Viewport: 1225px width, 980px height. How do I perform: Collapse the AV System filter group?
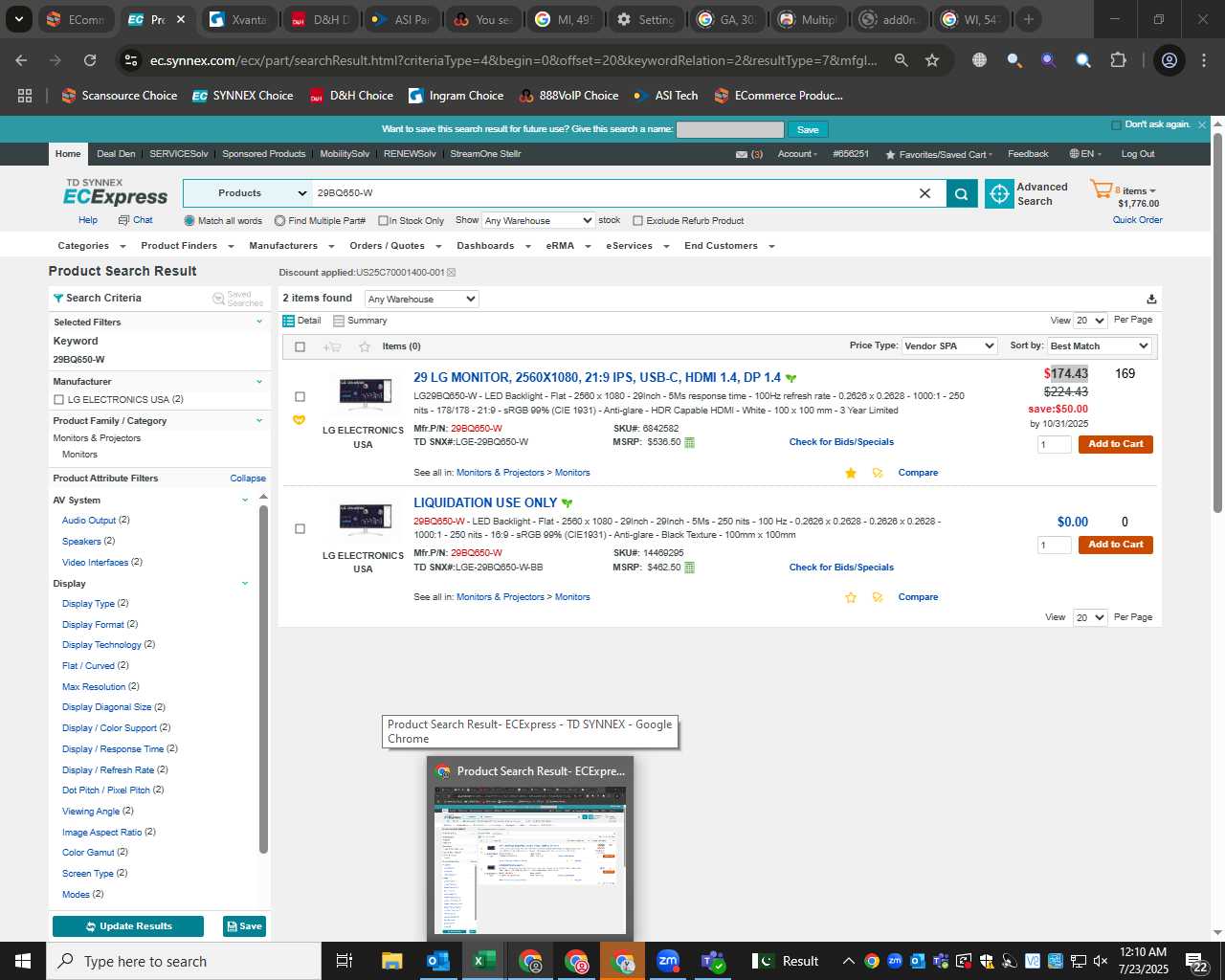[245, 501]
